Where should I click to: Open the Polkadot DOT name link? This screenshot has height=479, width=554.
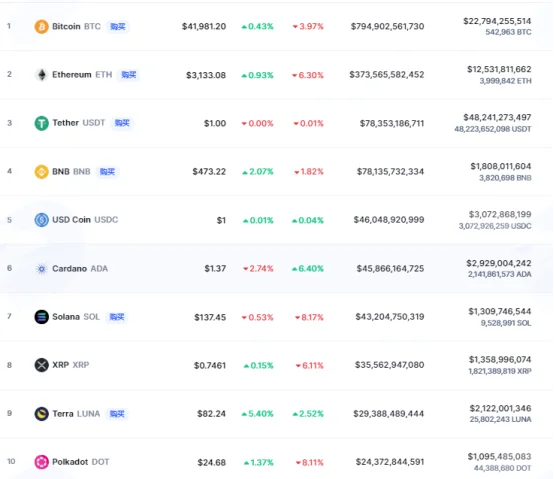(x=81, y=462)
